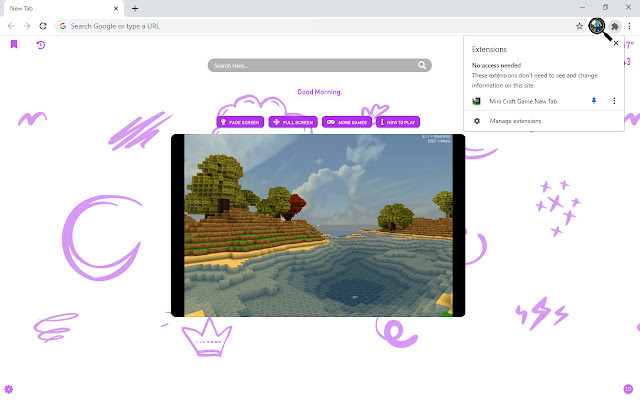640x400 pixels.
Task: Click the 'Good Morning.' greeting text
Action: pyautogui.click(x=319, y=92)
